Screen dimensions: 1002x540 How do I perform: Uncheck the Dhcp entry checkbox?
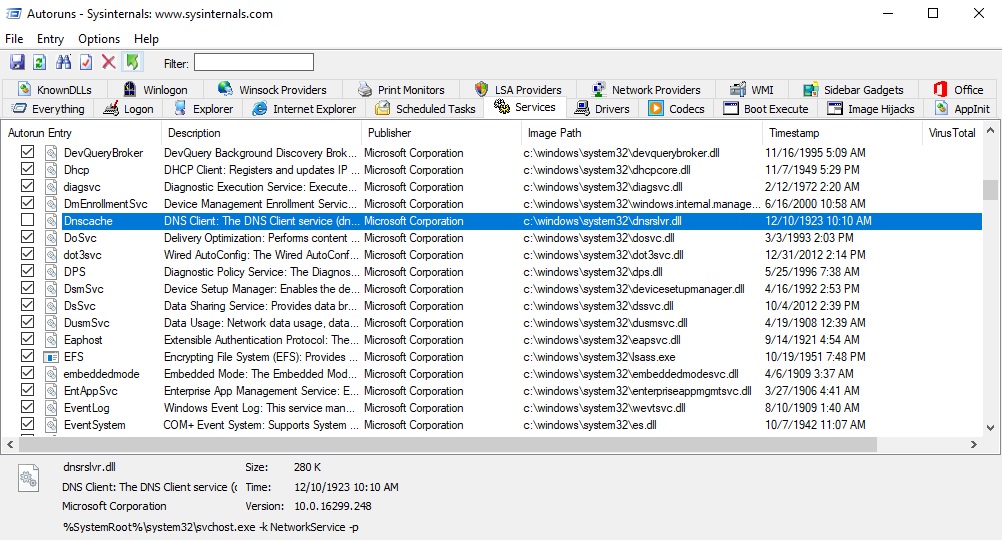27,169
